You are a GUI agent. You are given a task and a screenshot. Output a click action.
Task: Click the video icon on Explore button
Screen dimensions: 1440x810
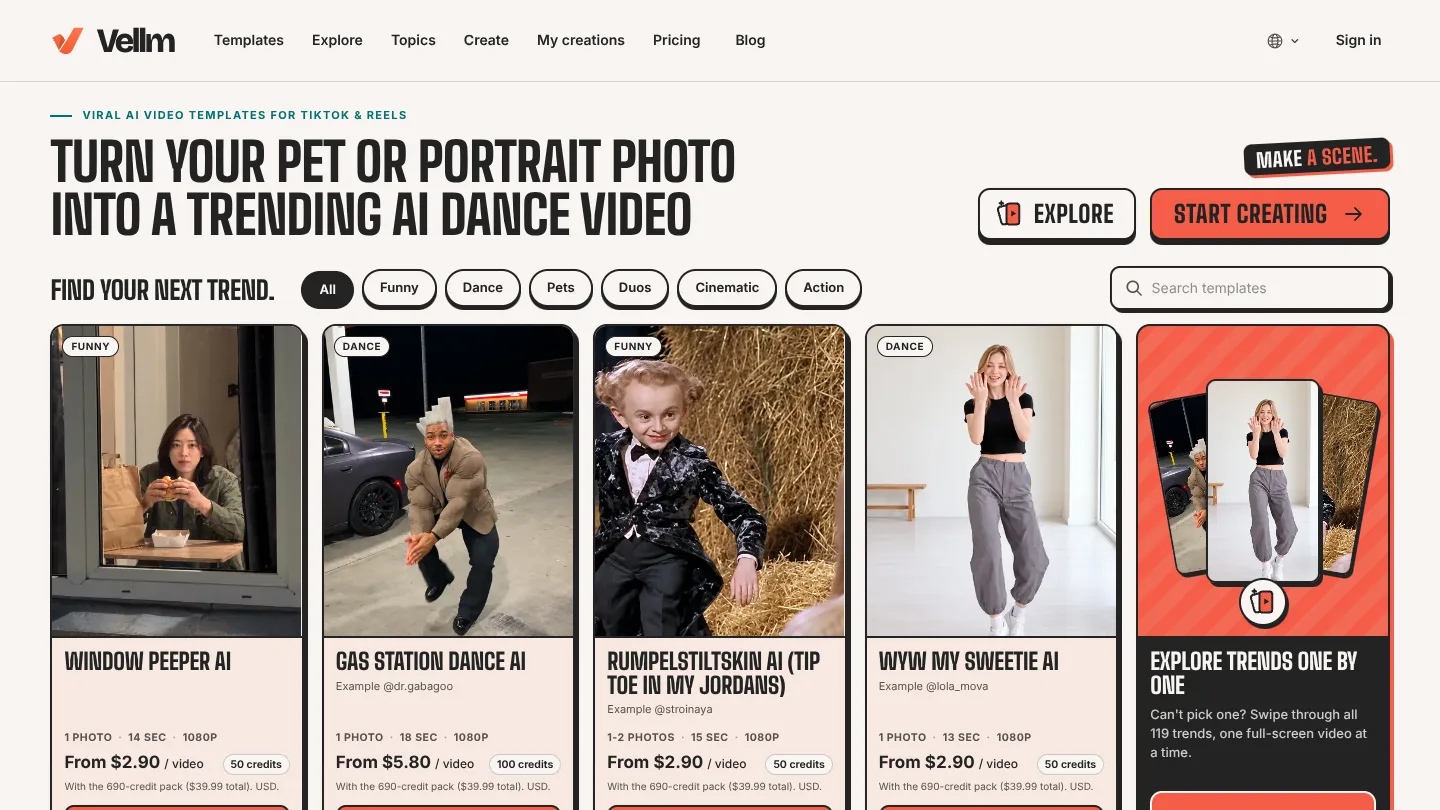point(1009,214)
